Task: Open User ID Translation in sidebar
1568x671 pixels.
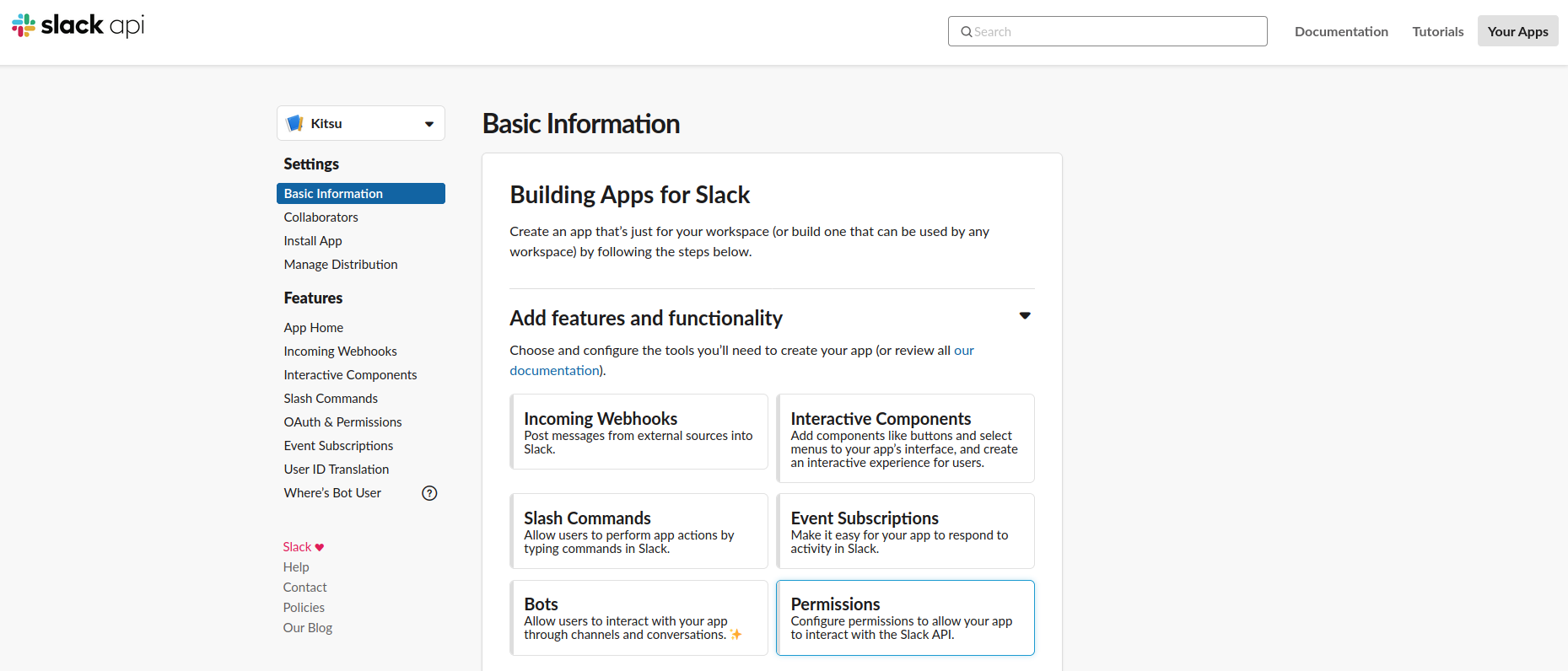Action: 337,470
